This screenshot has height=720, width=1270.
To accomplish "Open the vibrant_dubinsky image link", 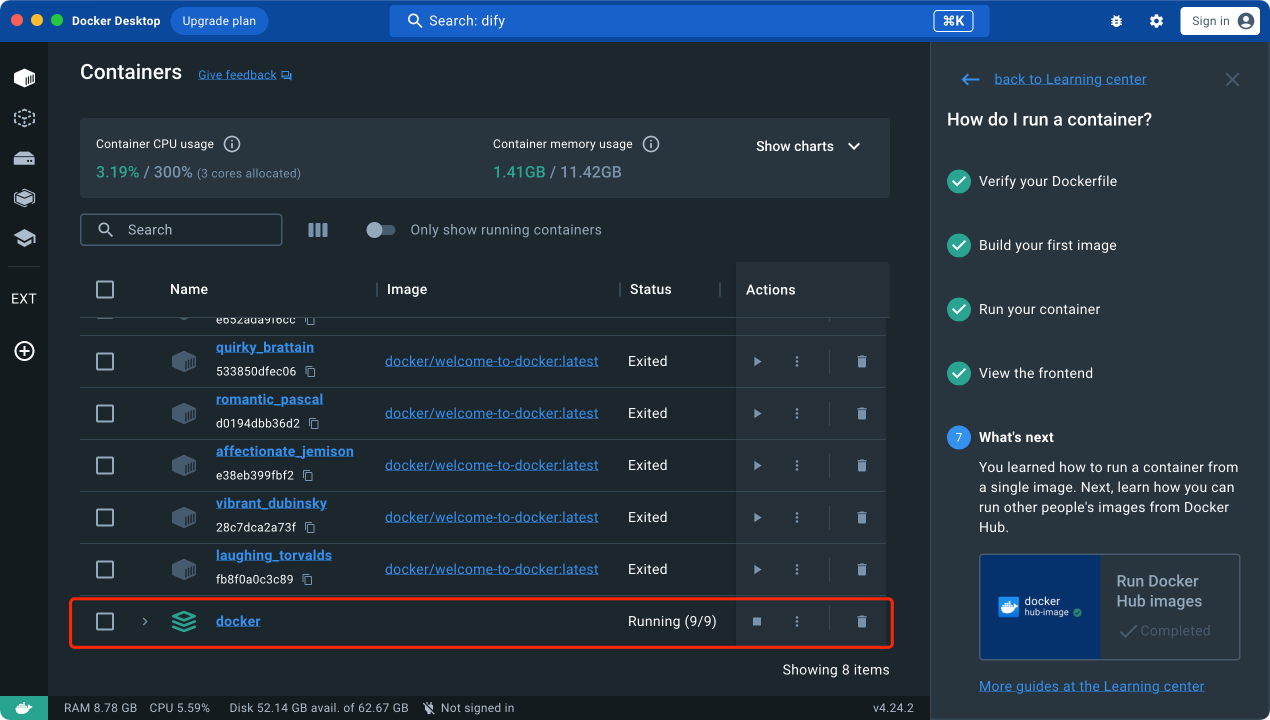I will [492, 517].
